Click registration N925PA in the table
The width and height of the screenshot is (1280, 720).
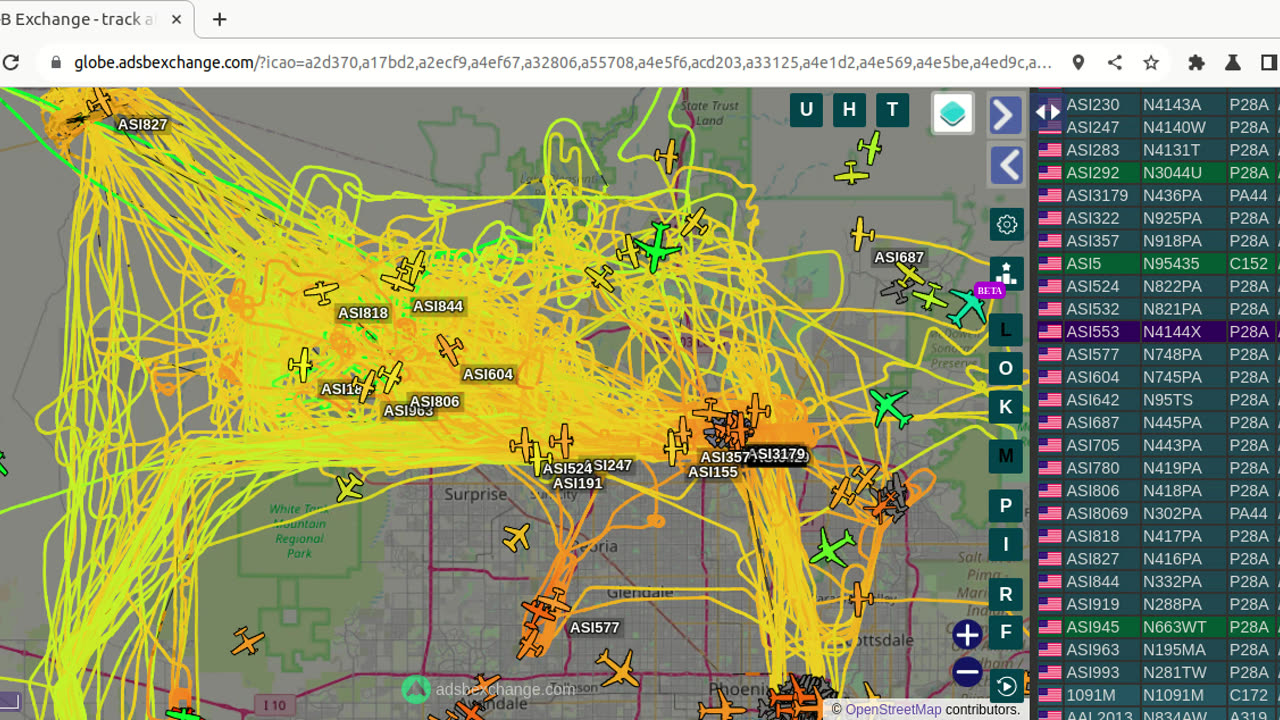click(x=1173, y=218)
